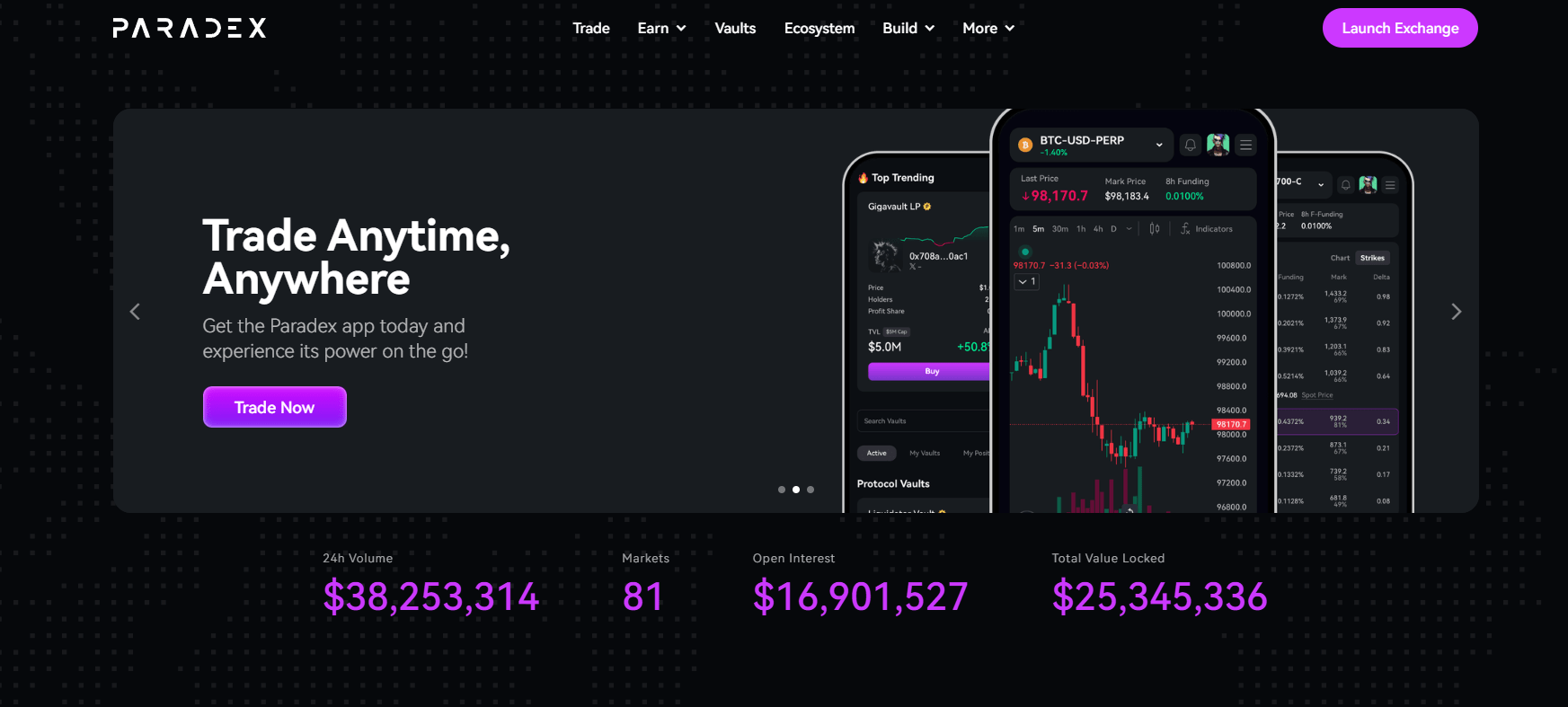Open hamburger menu in BTC-USD-PERP phone header
Image resolution: width=1568 pixels, height=707 pixels.
pos(1245,145)
